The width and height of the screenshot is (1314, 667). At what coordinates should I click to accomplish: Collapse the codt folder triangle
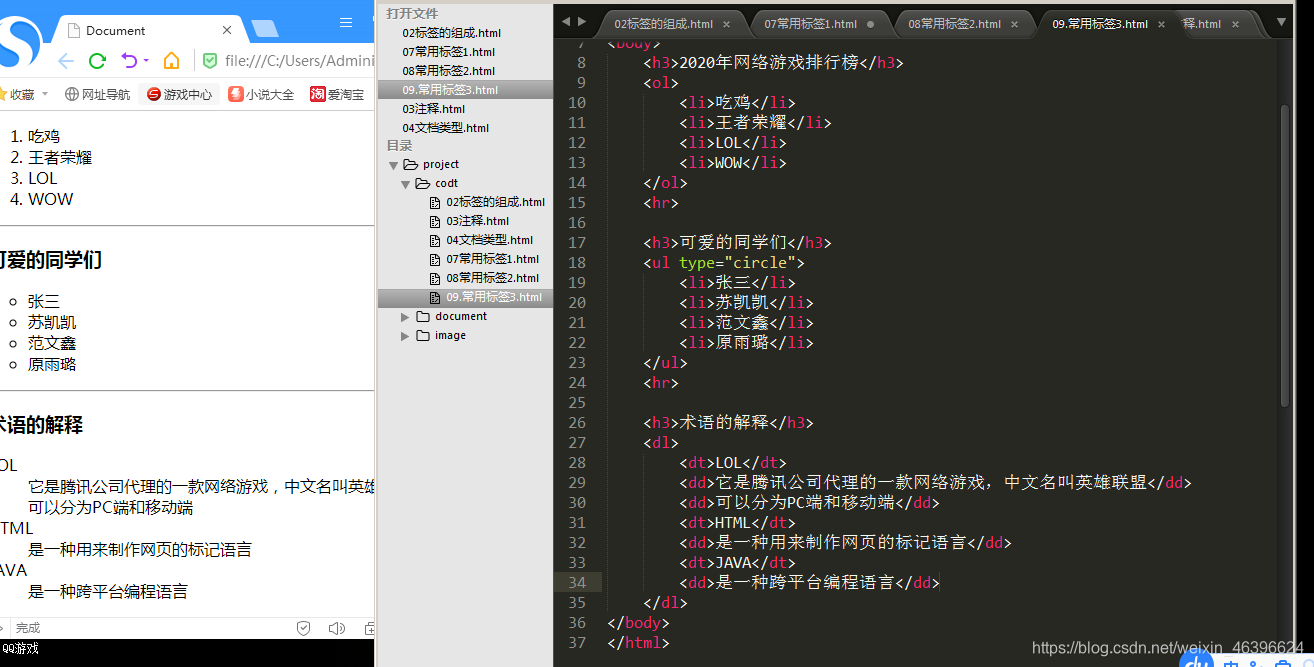(405, 184)
